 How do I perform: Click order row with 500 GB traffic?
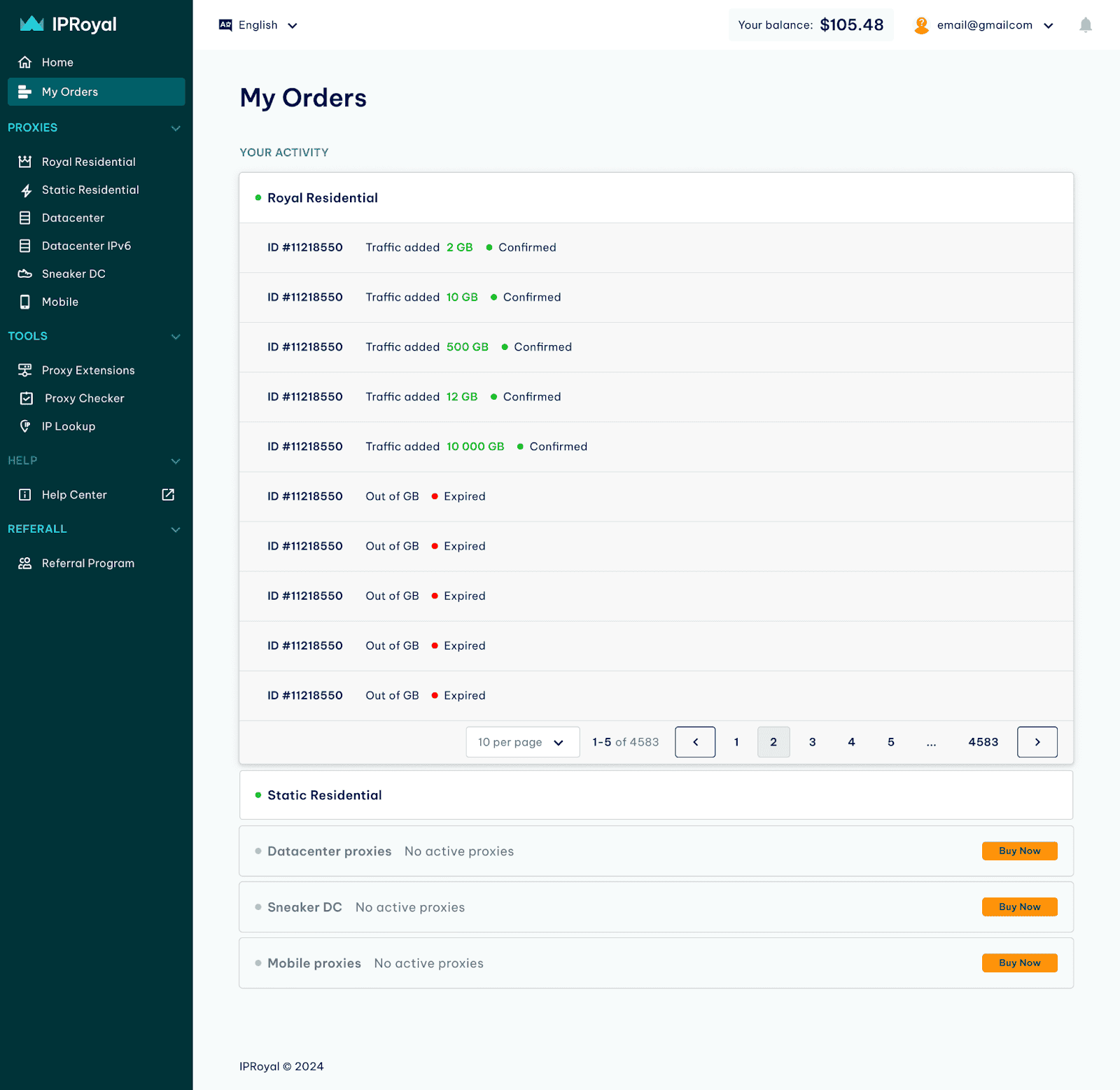pyautogui.click(x=656, y=347)
